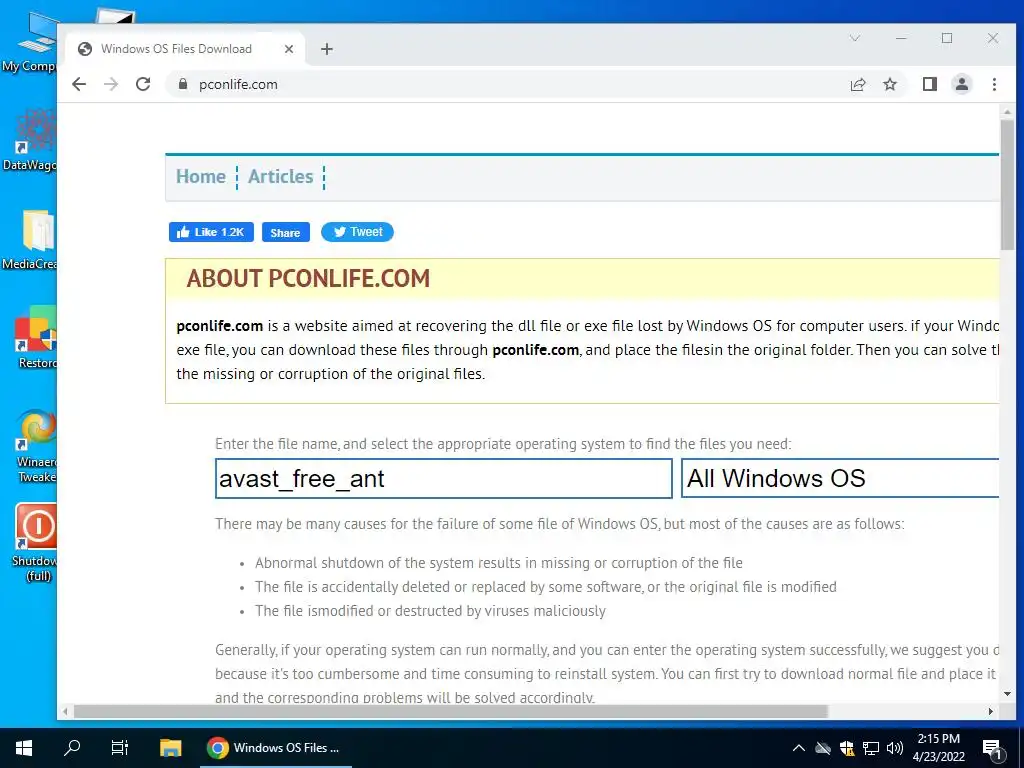Minimize the Chrome window
1024x768 pixels.
(x=901, y=39)
